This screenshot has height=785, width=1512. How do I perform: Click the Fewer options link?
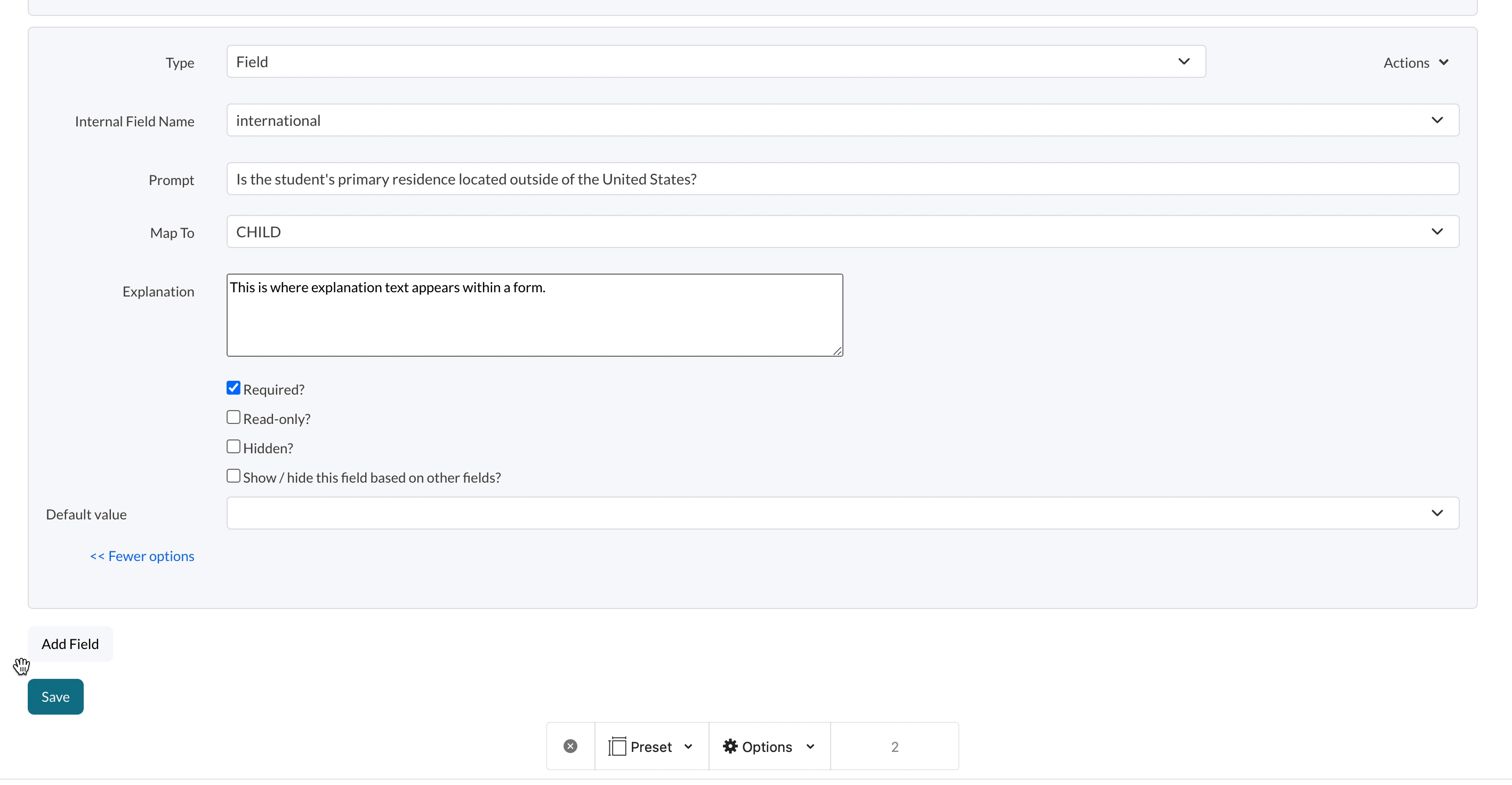(x=142, y=556)
